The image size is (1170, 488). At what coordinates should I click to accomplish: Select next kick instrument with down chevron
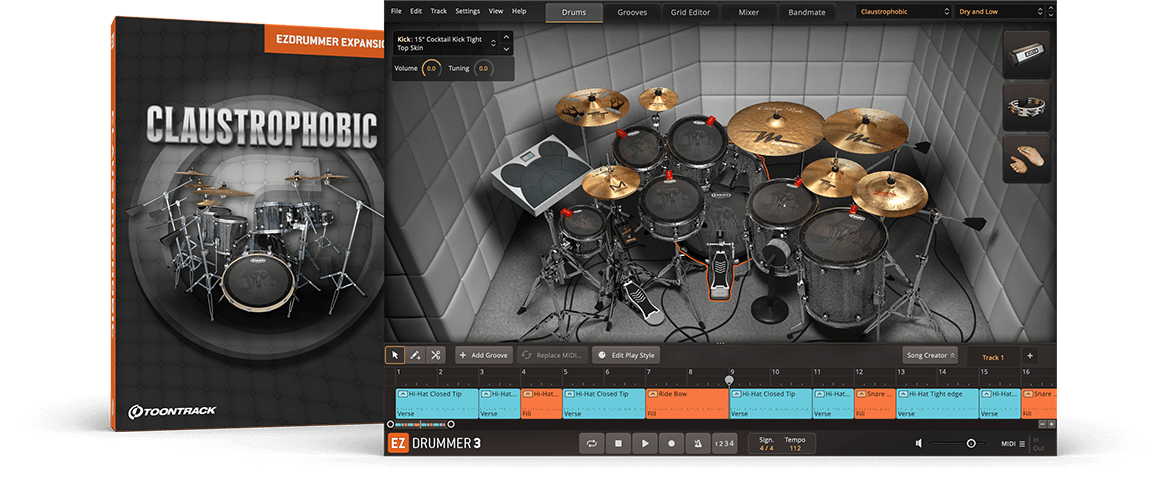pyautogui.click(x=505, y=49)
